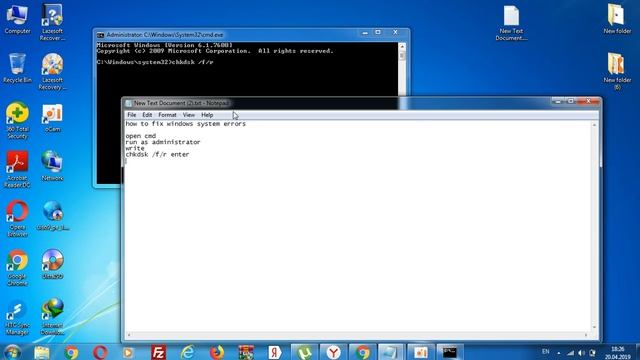Open the taskbar clock showing 20.04.2019
This screenshot has height=360, width=640.
pos(618,353)
